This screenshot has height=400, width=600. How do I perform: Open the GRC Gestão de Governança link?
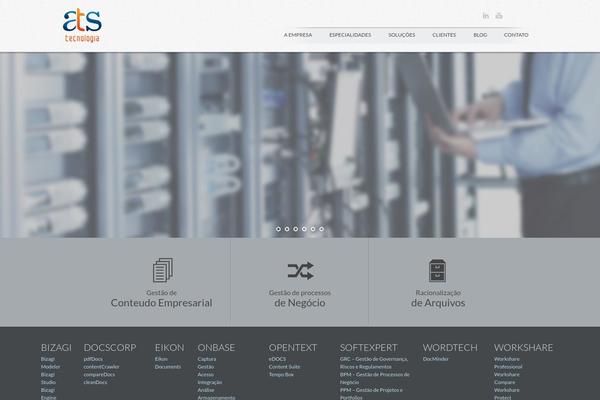click(374, 363)
